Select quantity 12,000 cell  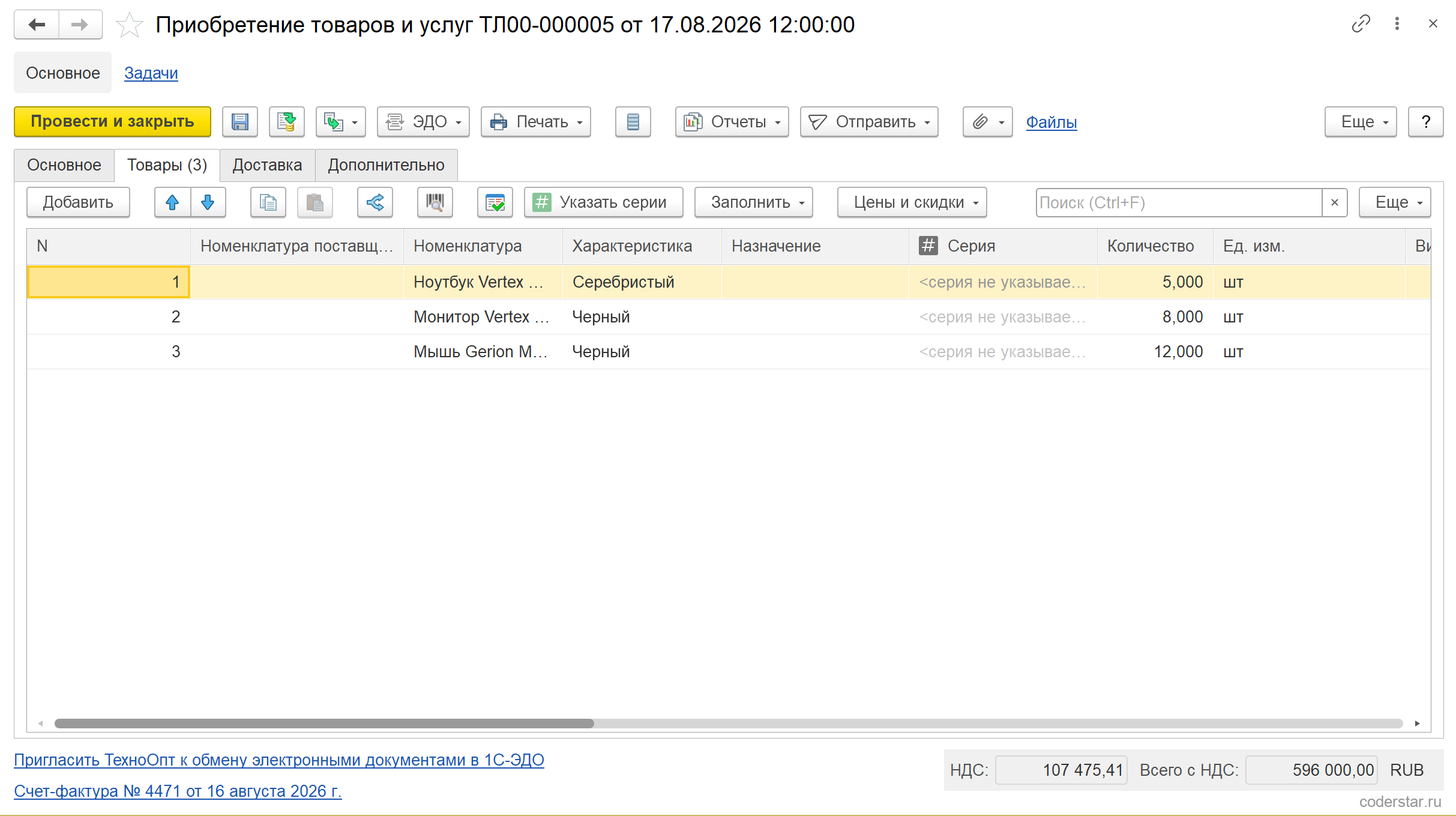tap(1155, 352)
